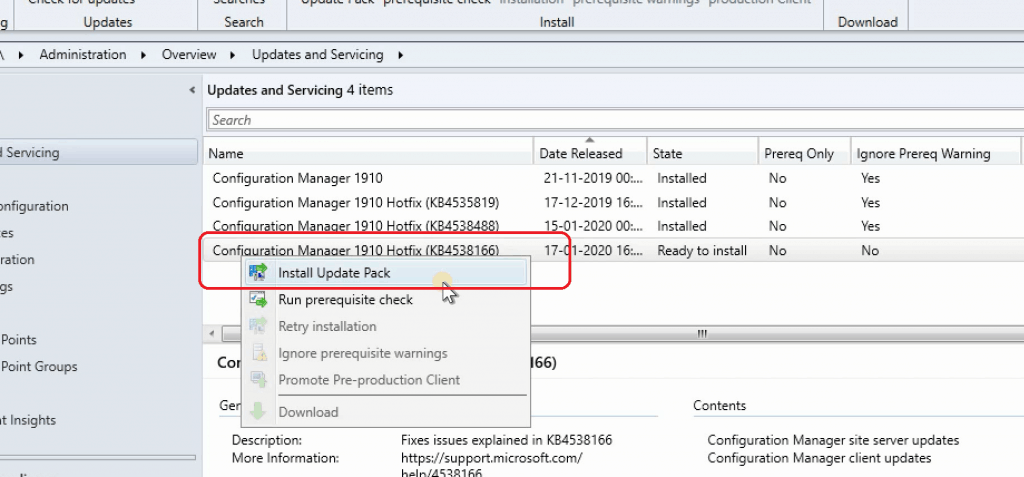Collapse the left navigation pane arrow
Screen dimensions: 1024x477
click(192, 90)
